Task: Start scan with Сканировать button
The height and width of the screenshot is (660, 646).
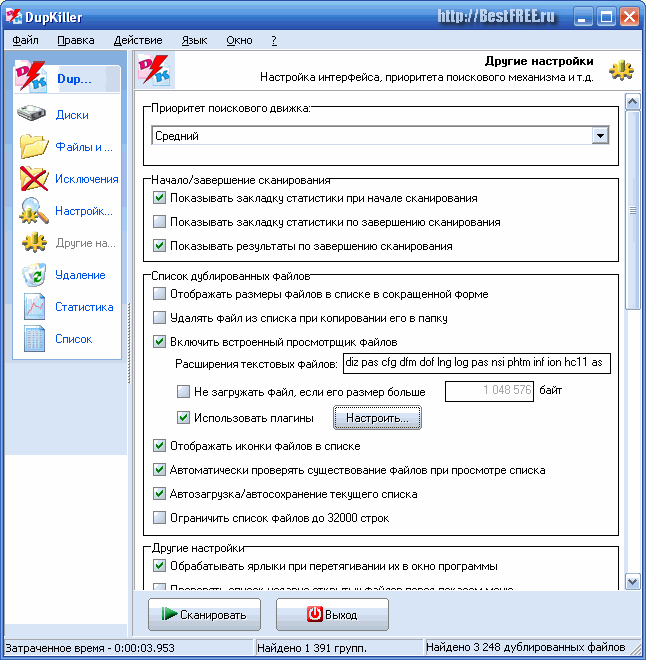Action: click(x=205, y=615)
